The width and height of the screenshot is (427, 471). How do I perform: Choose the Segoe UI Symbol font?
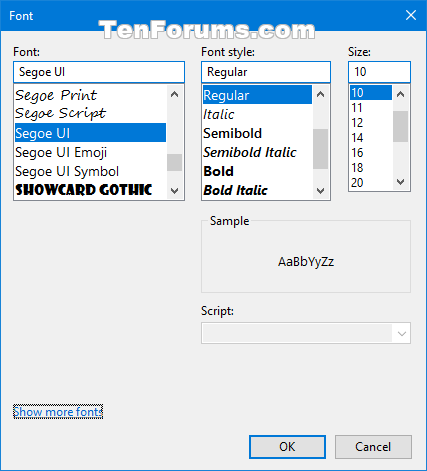(x=90, y=171)
